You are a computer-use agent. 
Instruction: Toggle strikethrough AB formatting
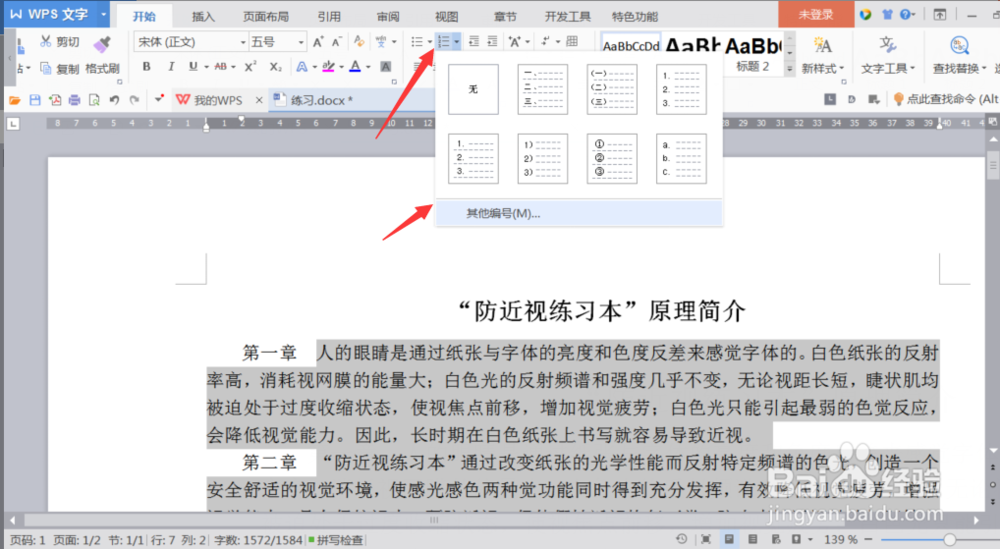click(221, 66)
